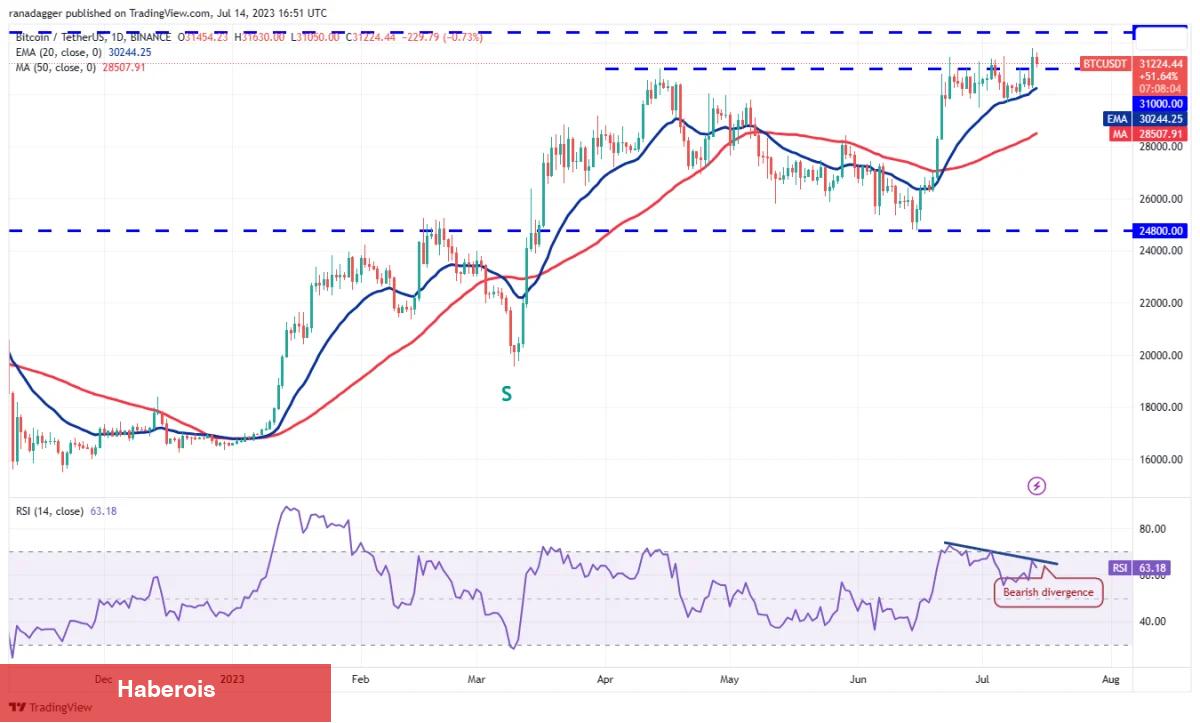Click the blue EMA tag on the price axis

[1118, 118]
